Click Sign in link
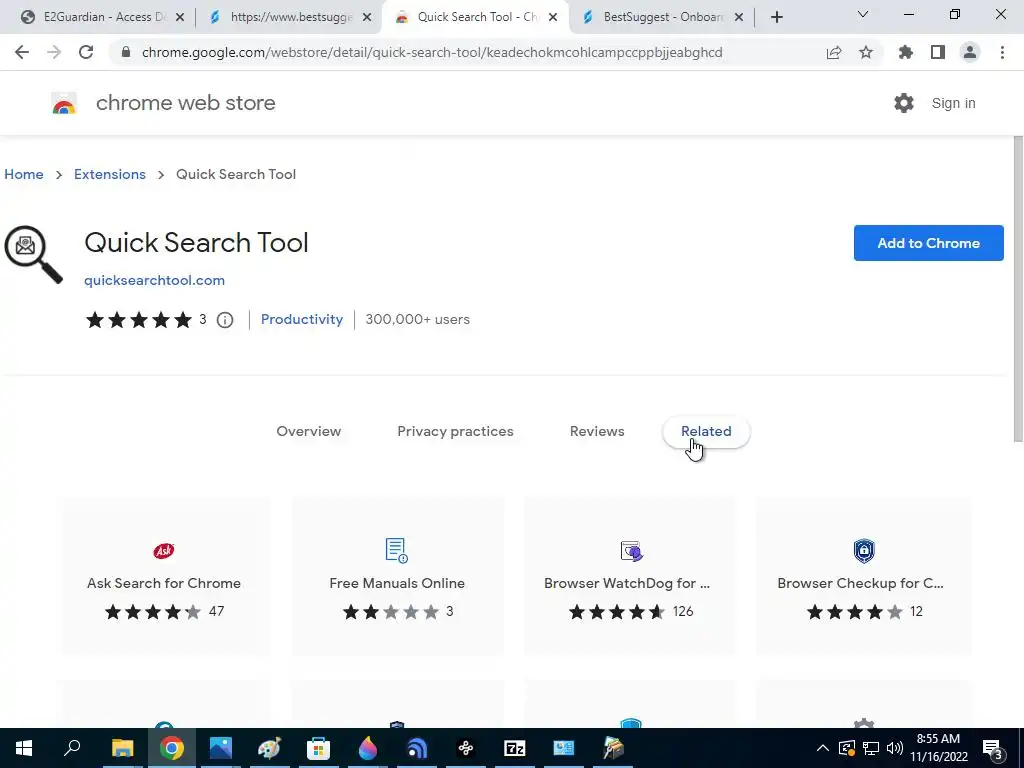 pos(953,103)
